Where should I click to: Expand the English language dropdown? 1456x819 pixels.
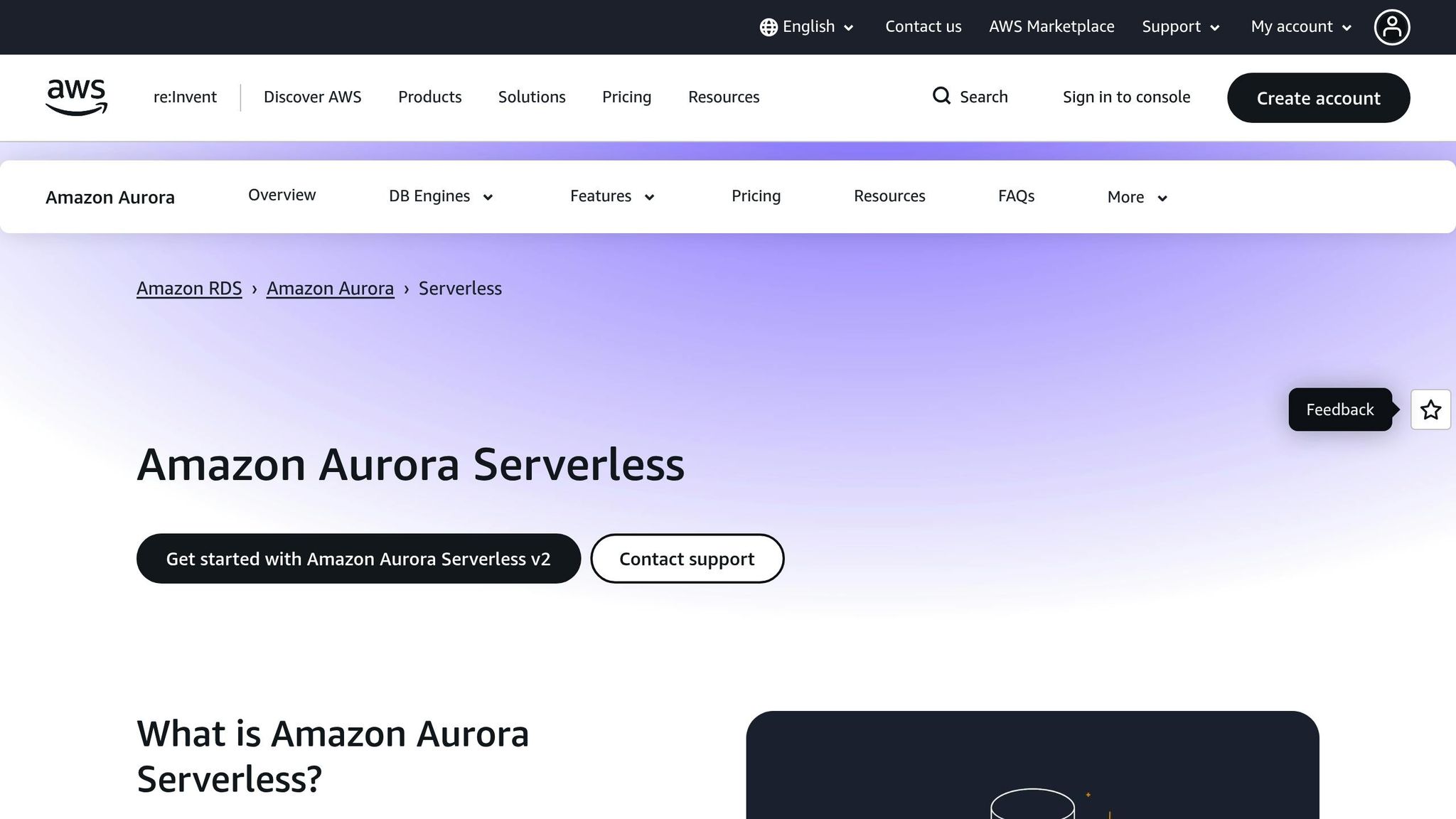pos(808,26)
